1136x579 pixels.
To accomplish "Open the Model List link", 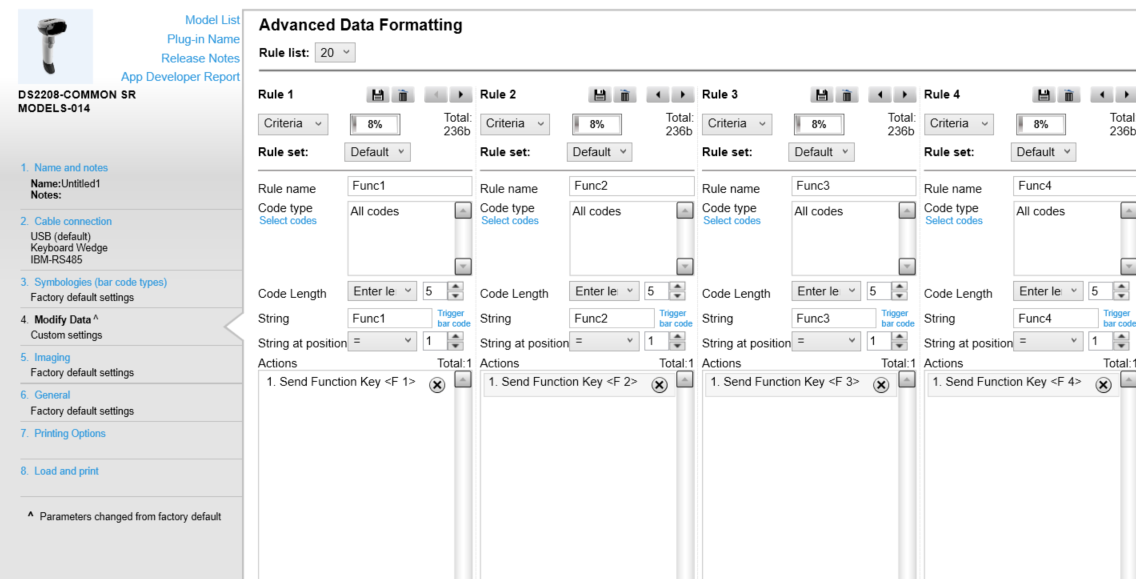I will click(213, 19).
